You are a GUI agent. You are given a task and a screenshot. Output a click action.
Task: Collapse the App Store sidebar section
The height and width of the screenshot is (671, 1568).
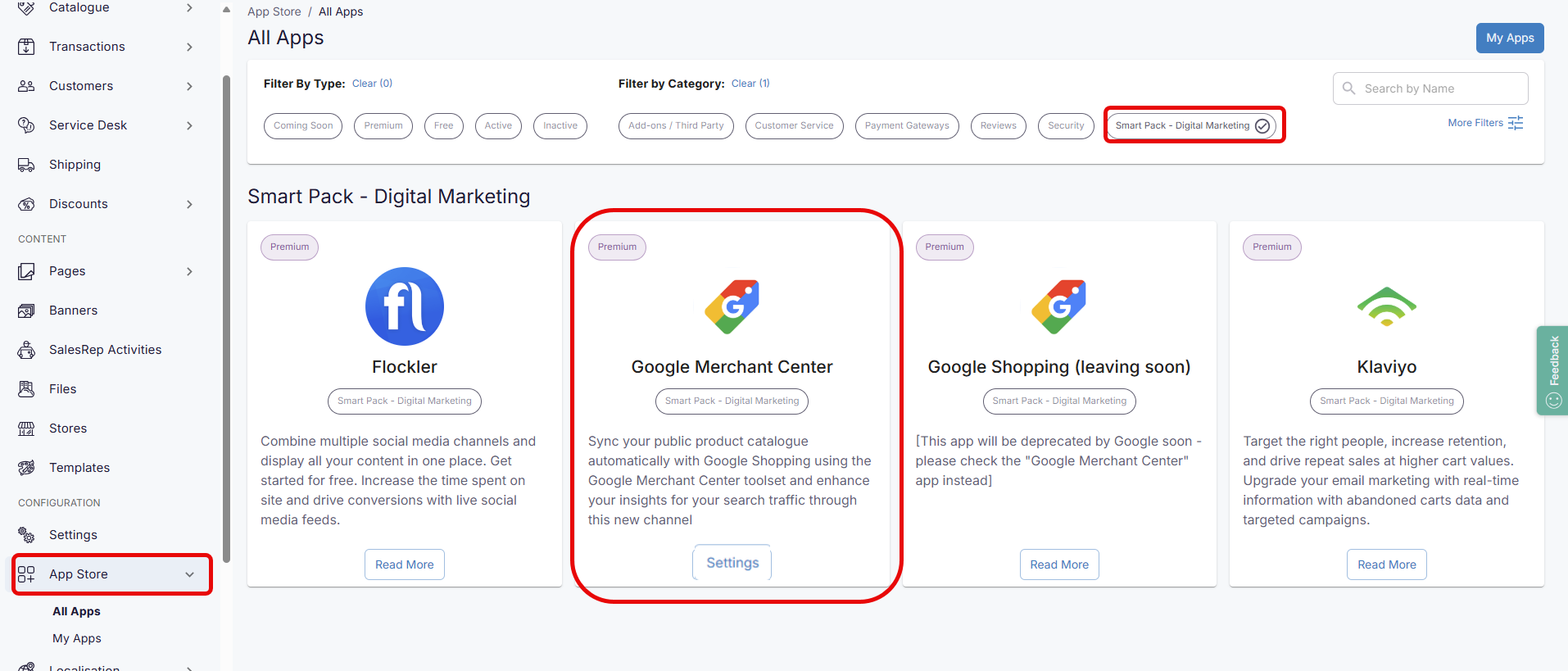point(189,574)
